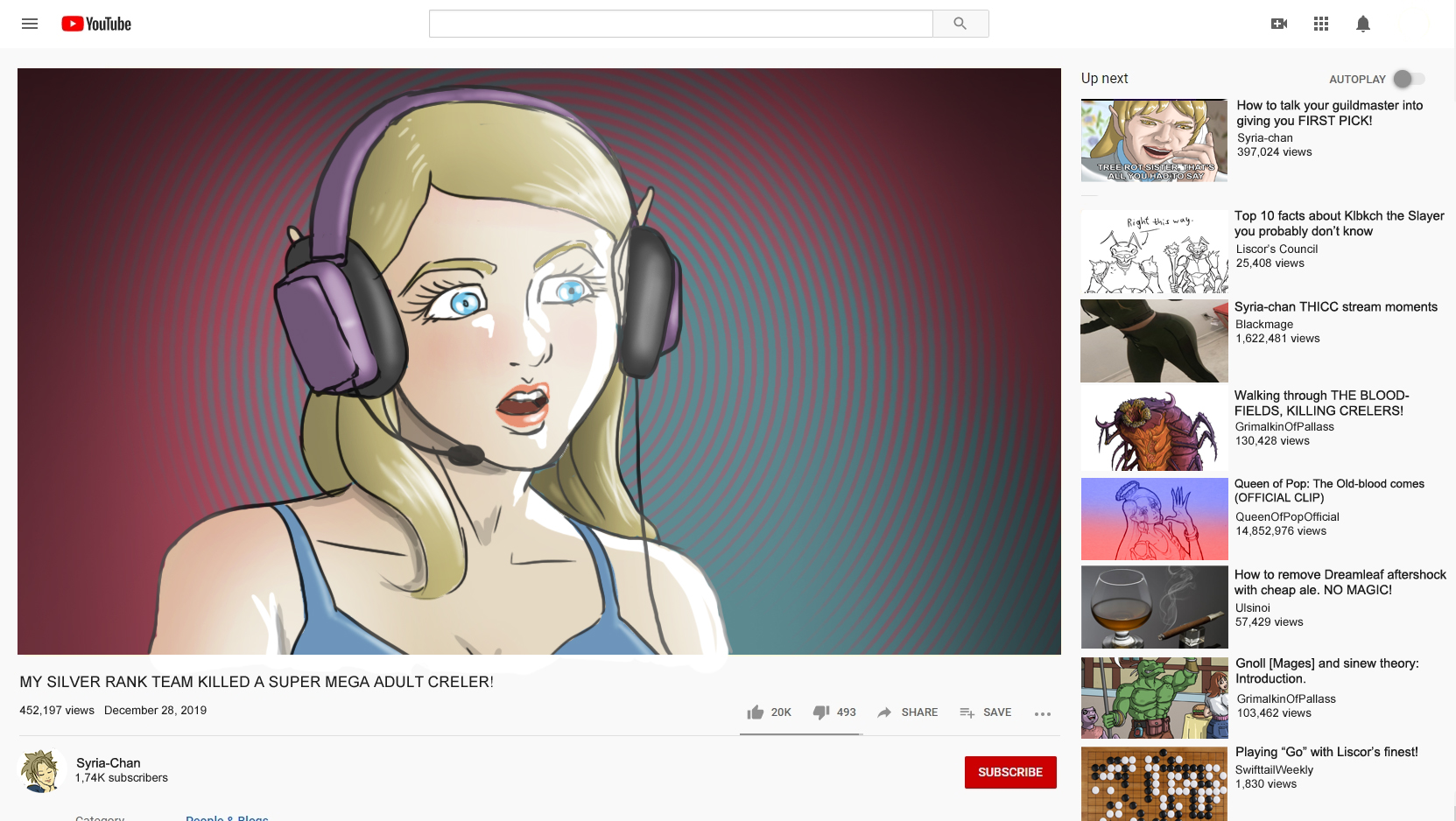Open the Syria-chan THICC stream moments thumbnail
Screen dimensions: 1456x821
coord(1154,340)
